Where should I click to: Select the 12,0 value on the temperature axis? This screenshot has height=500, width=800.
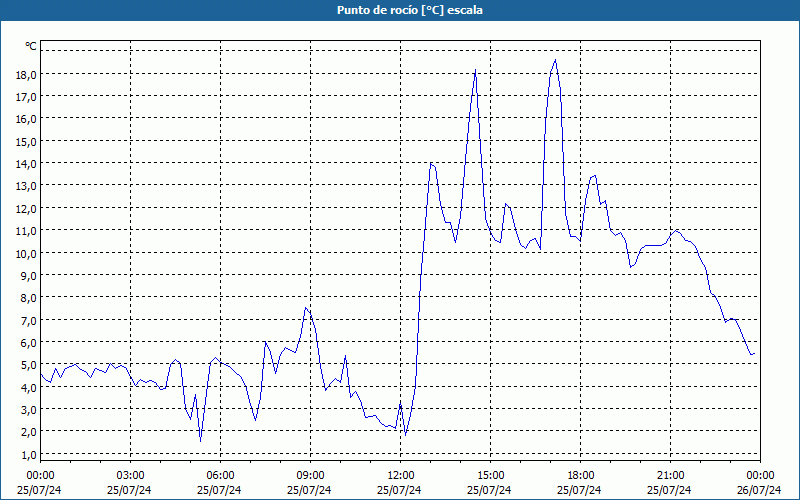tap(27, 208)
